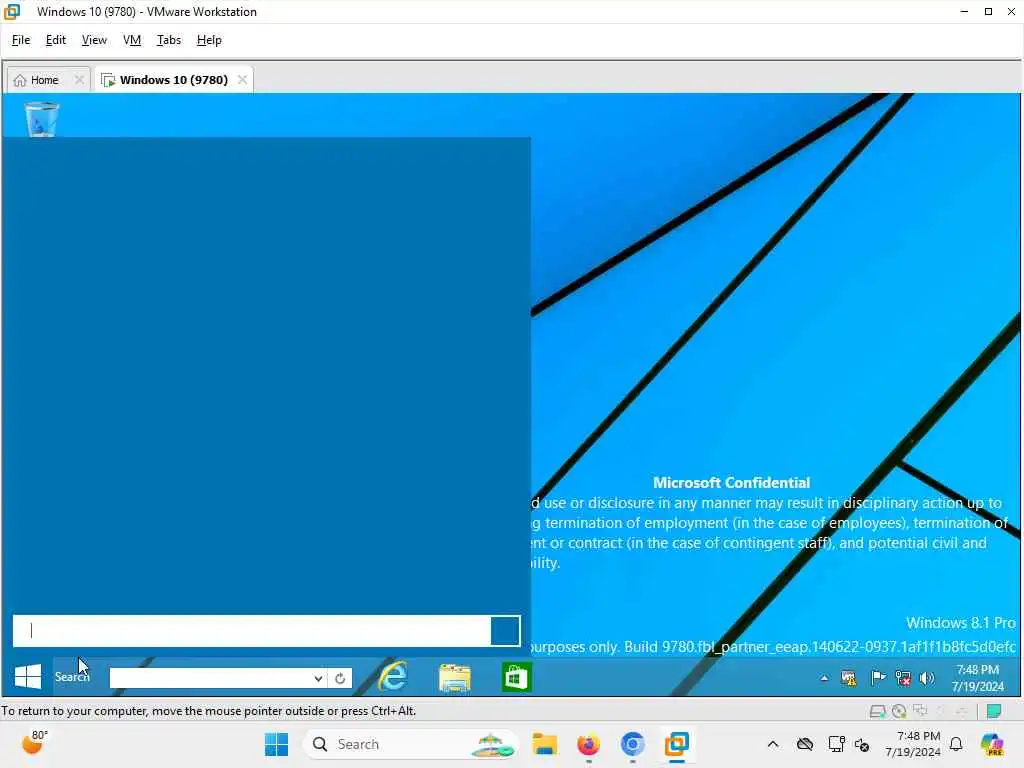1024x768 pixels.
Task: Open the host network monitor tray icon
Action: pyautogui.click(x=836, y=744)
